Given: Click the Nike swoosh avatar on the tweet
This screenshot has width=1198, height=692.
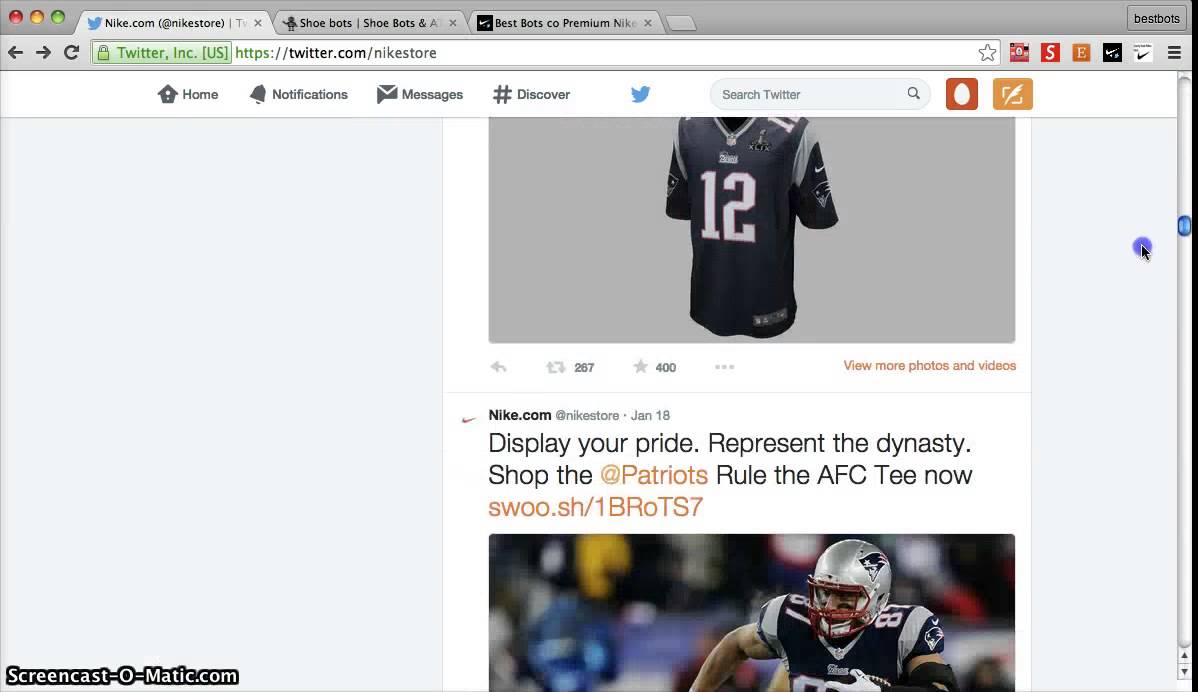Looking at the screenshot, I should 468,419.
